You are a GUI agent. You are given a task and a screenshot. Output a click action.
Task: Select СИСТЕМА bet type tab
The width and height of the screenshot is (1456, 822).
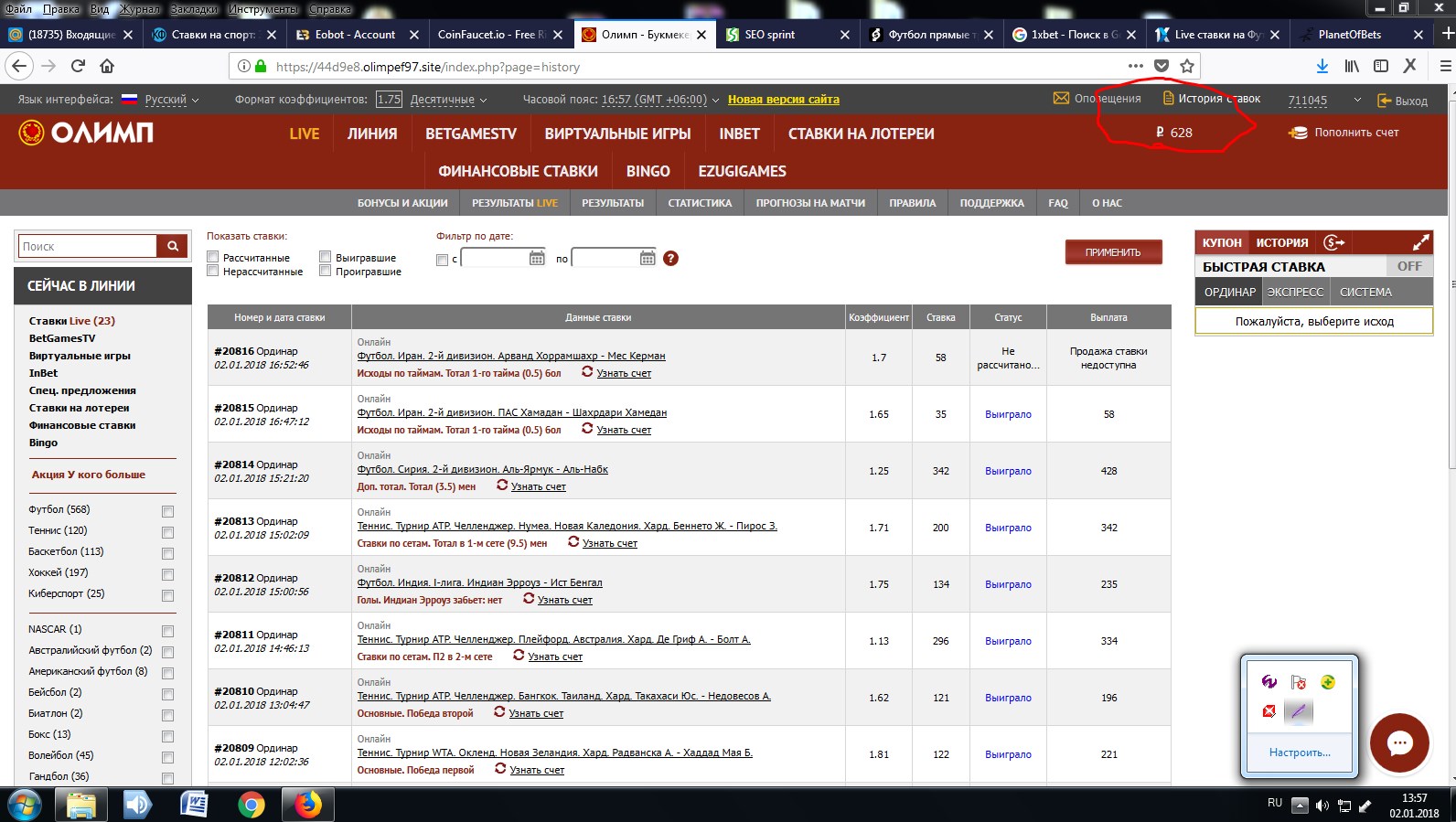point(1365,292)
